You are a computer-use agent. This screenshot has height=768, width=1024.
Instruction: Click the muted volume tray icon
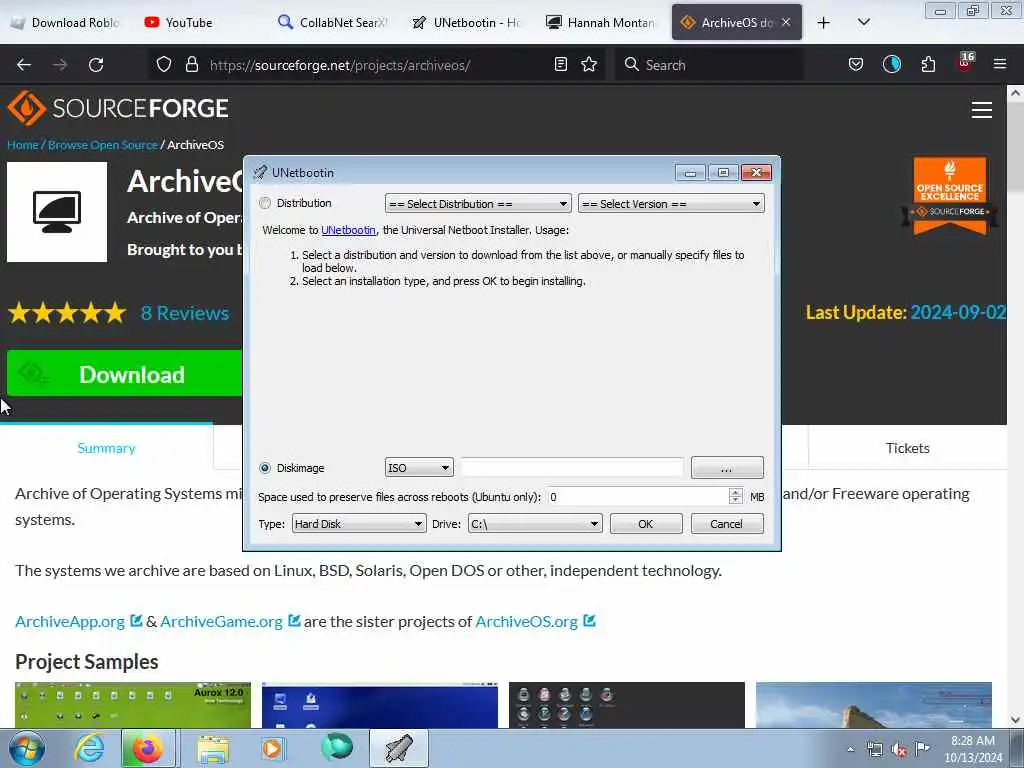tap(899, 749)
